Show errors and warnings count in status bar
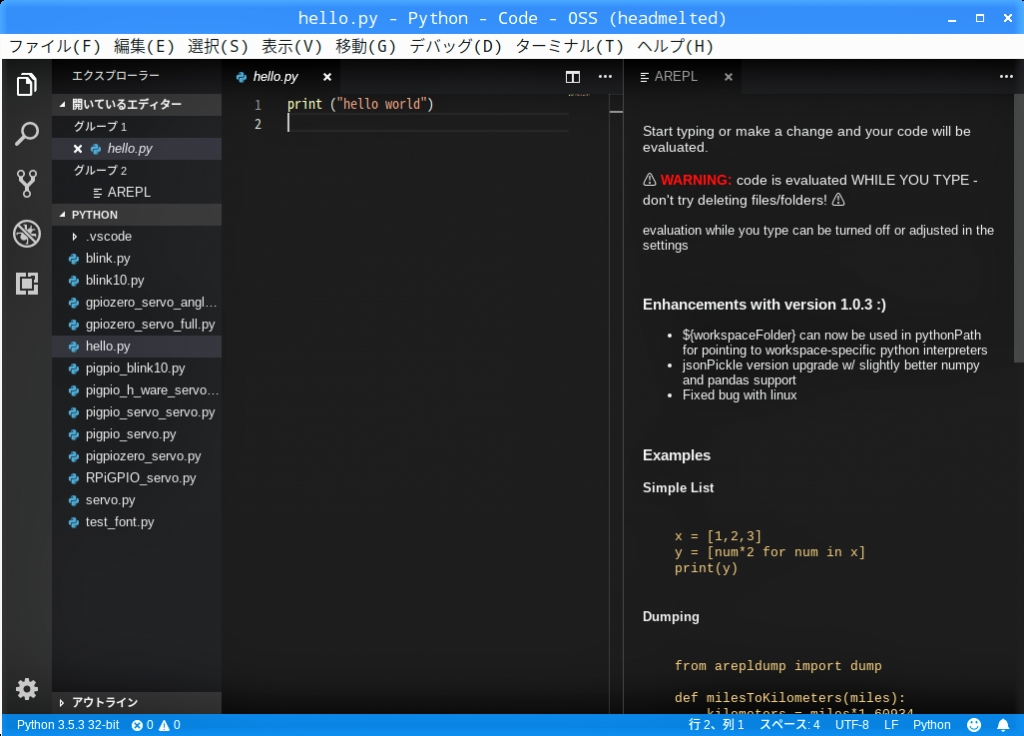Viewport: 1024px width, 736px height. [156, 725]
